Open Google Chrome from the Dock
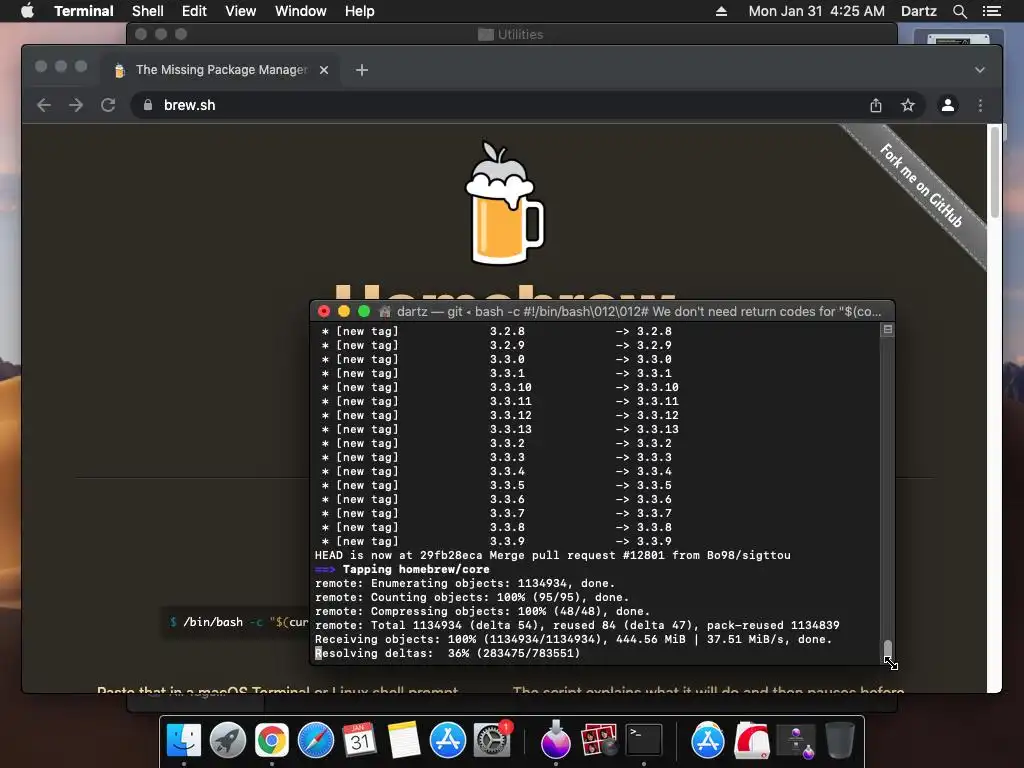1024x768 pixels. pyautogui.click(x=272, y=740)
